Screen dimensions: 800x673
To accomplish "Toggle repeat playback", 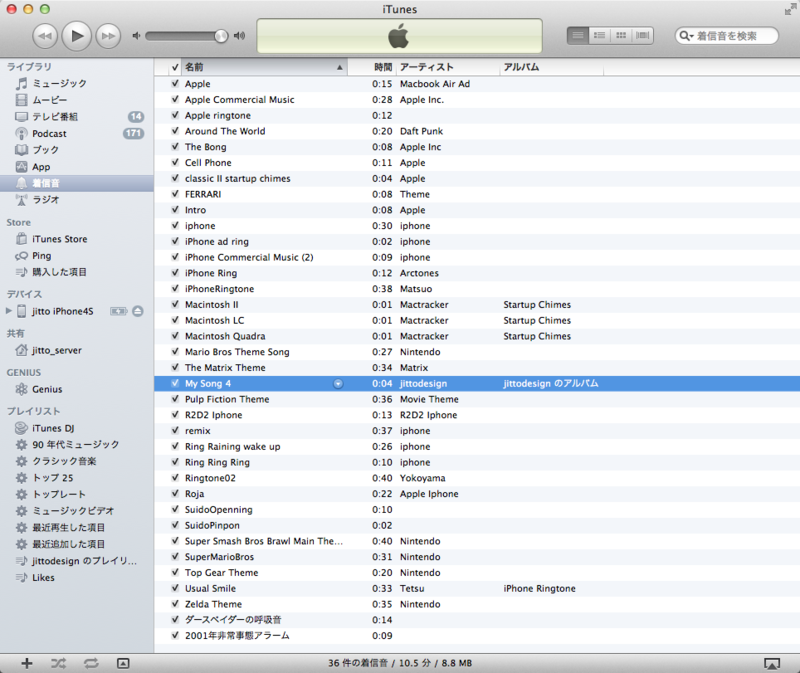I will click(x=91, y=663).
